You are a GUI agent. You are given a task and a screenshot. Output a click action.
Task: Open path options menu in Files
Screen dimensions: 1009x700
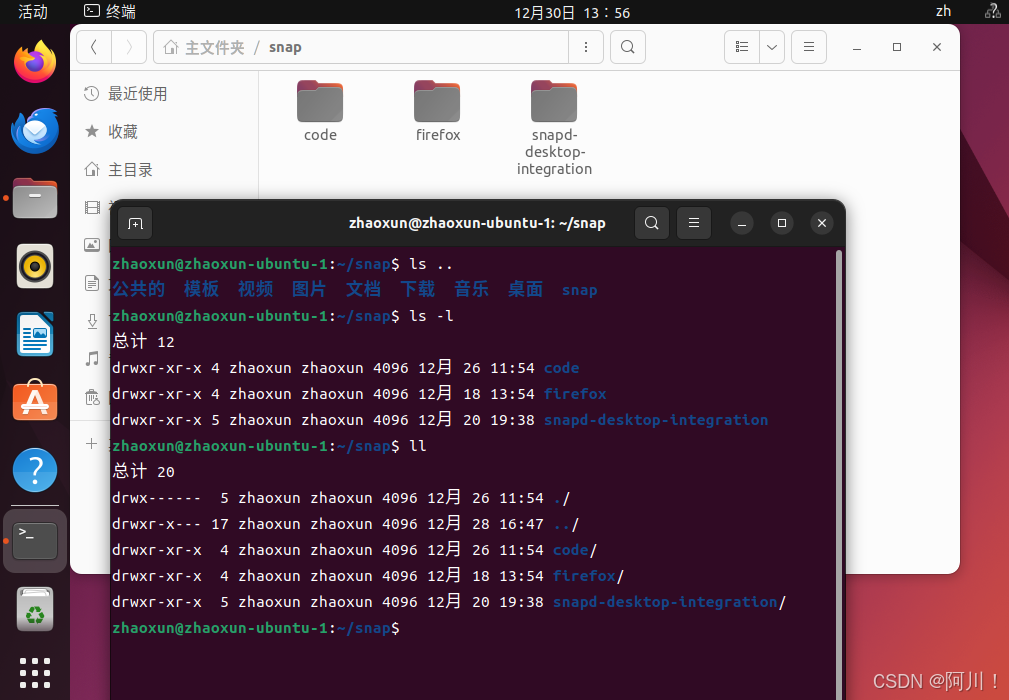(x=586, y=47)
